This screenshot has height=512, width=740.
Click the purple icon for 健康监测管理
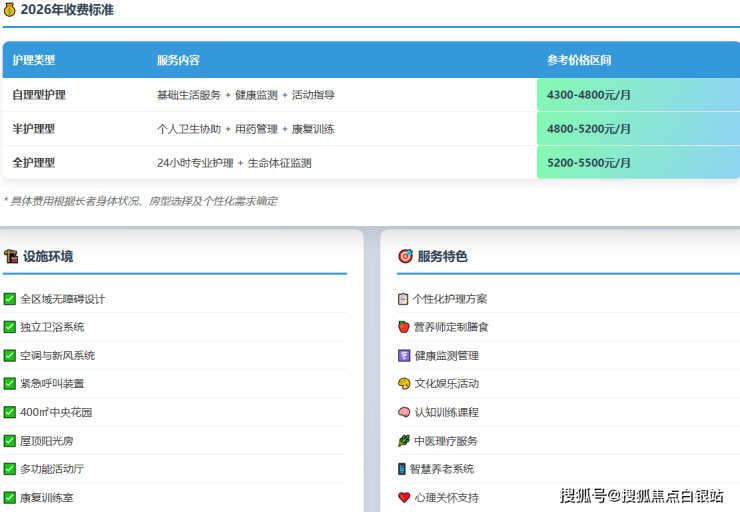pos(404,355)
